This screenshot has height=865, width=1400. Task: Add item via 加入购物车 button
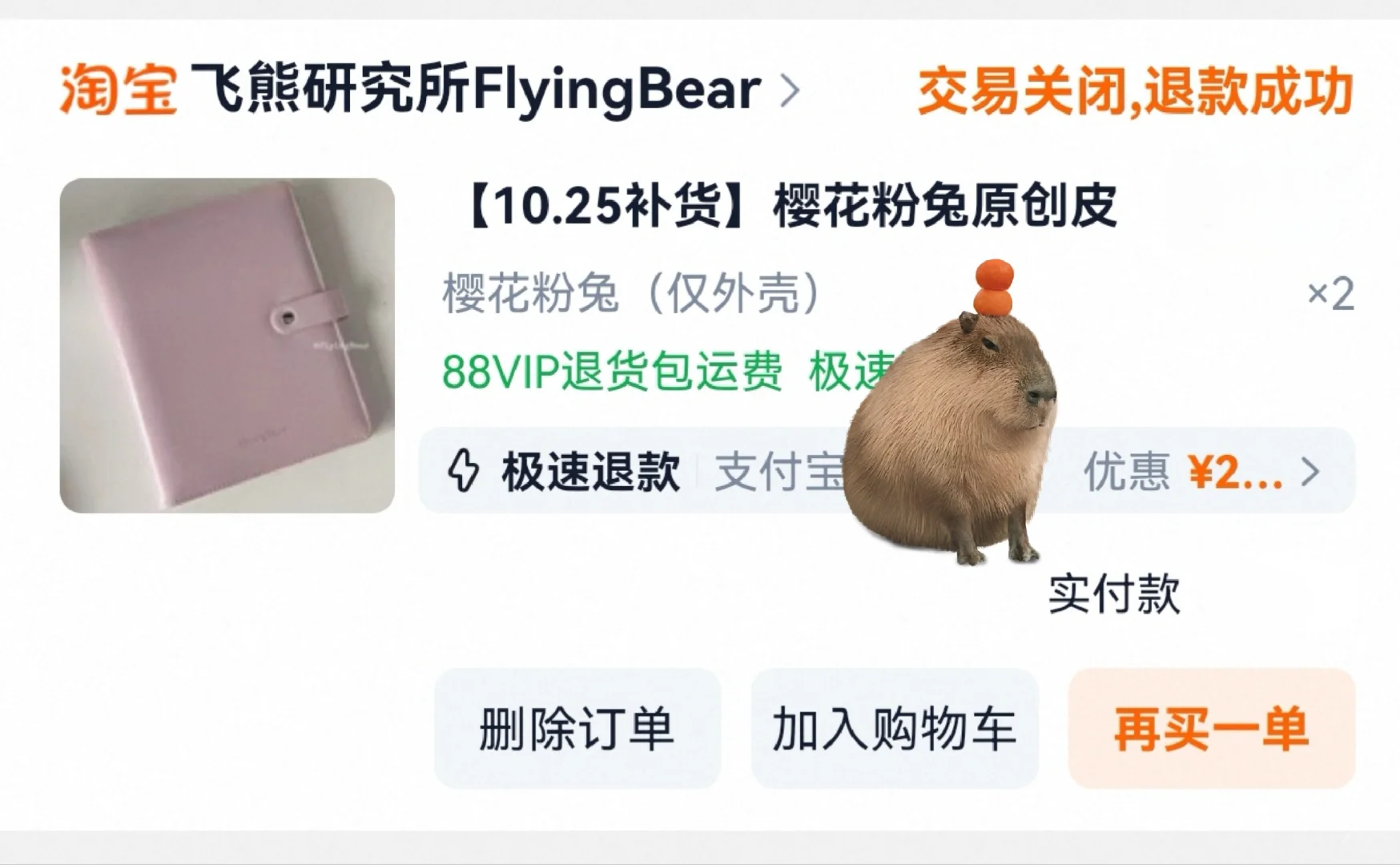pyautogui.click(x=895, y=728)
